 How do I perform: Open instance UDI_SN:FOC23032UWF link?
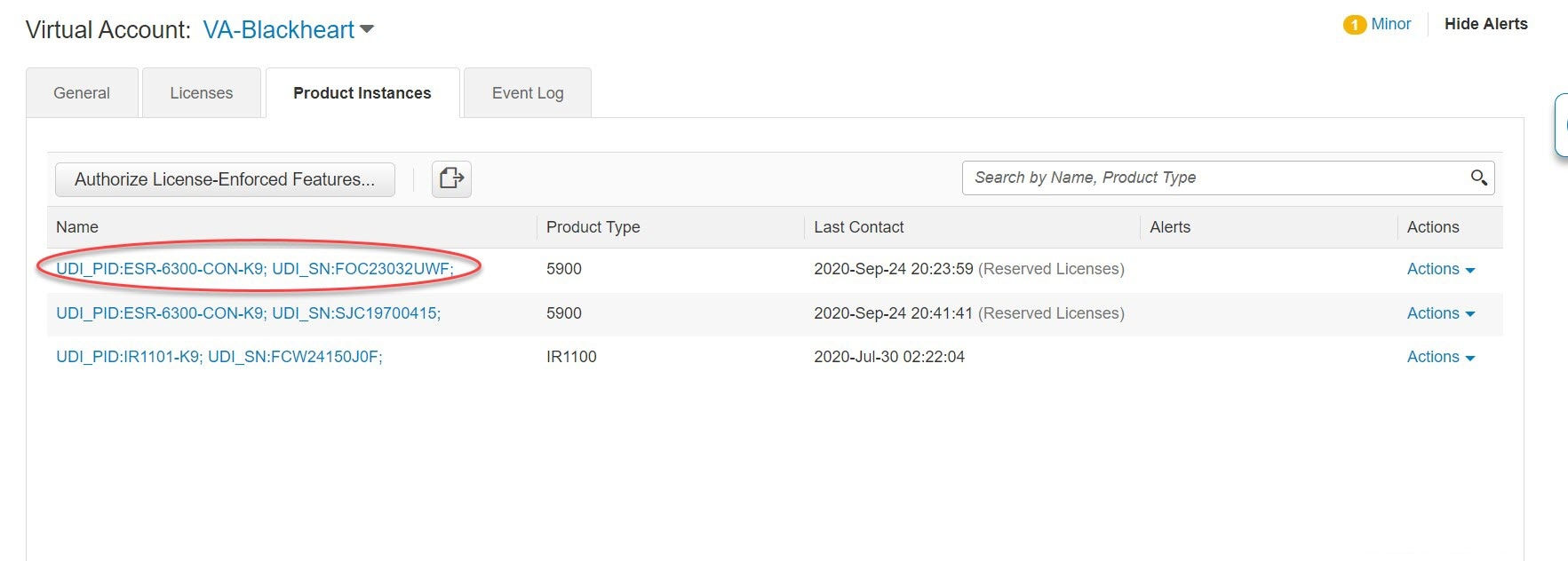coord(255,269)
